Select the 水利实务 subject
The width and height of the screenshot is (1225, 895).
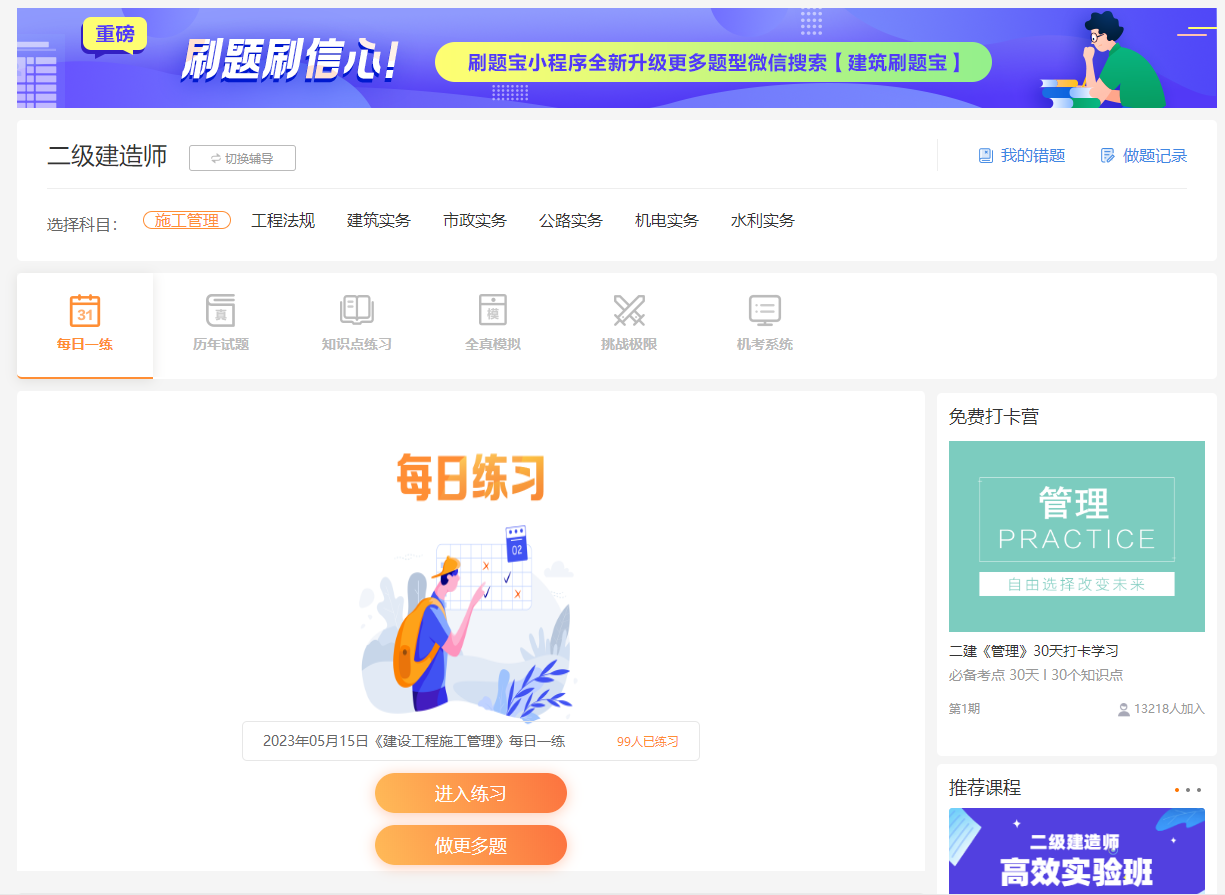[x=763, y=220]
